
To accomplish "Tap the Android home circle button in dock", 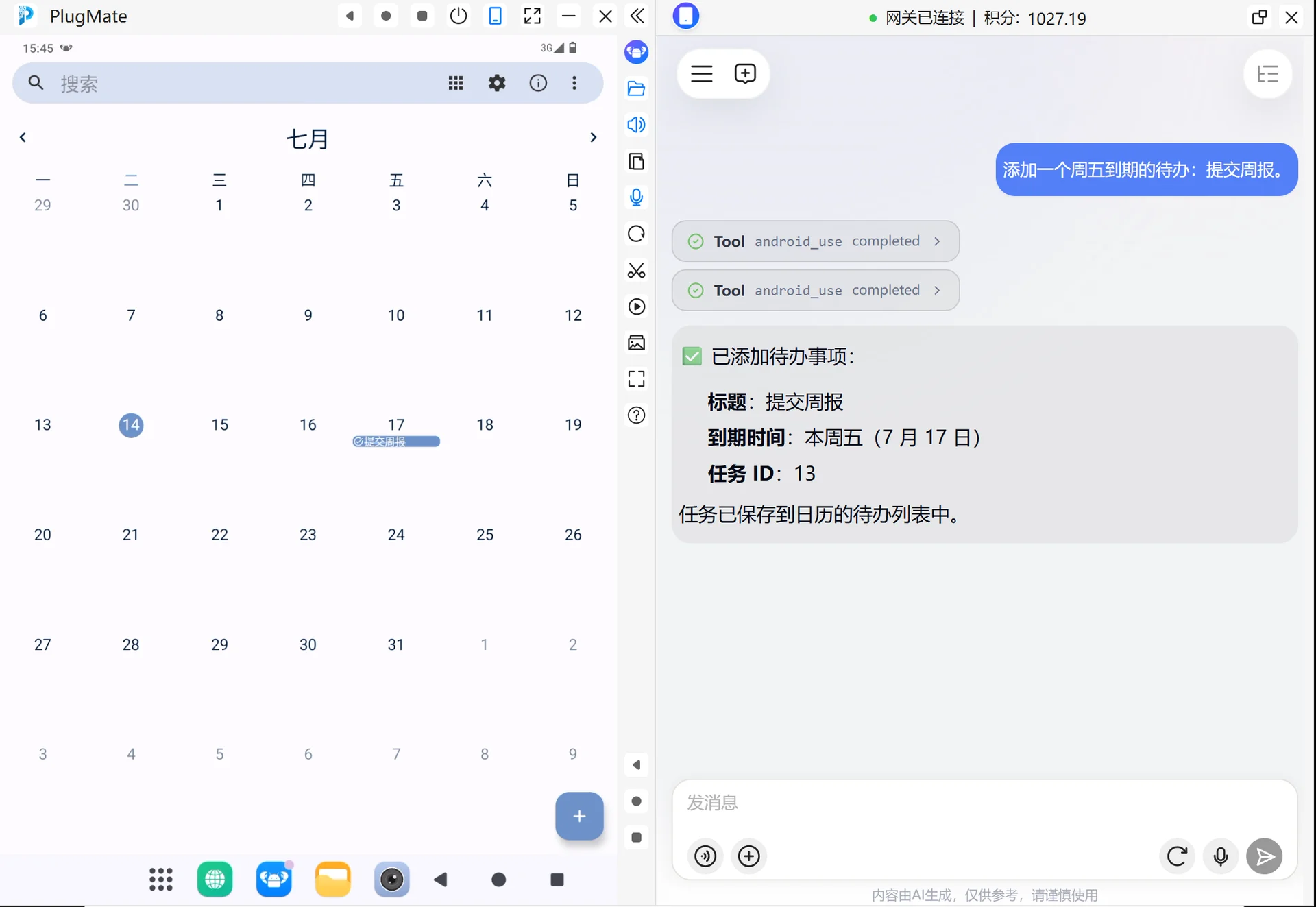I will pos(499,880).
